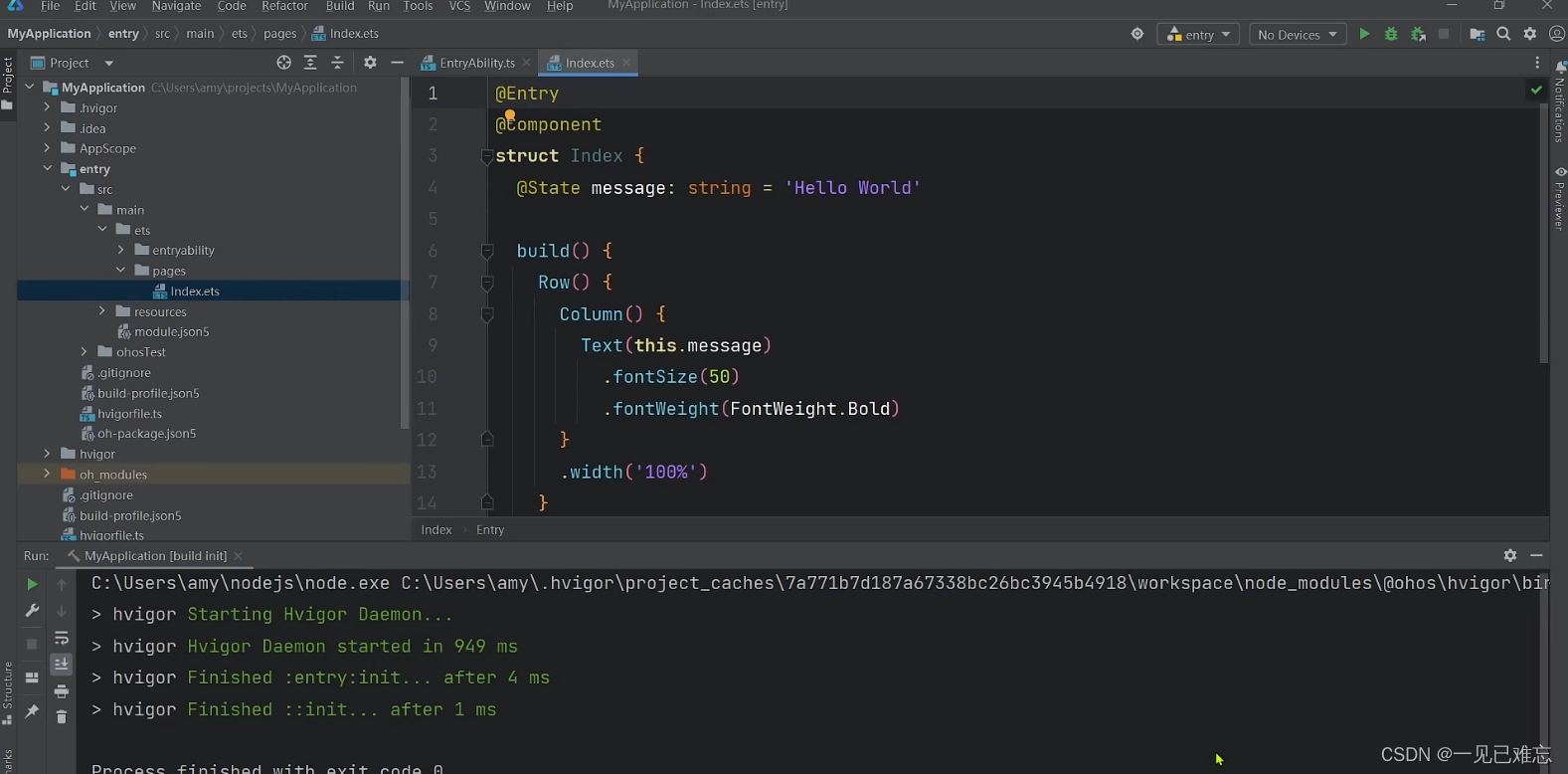
Task: Click Entry breadcrumb below editor
Action: pos(490,529)
